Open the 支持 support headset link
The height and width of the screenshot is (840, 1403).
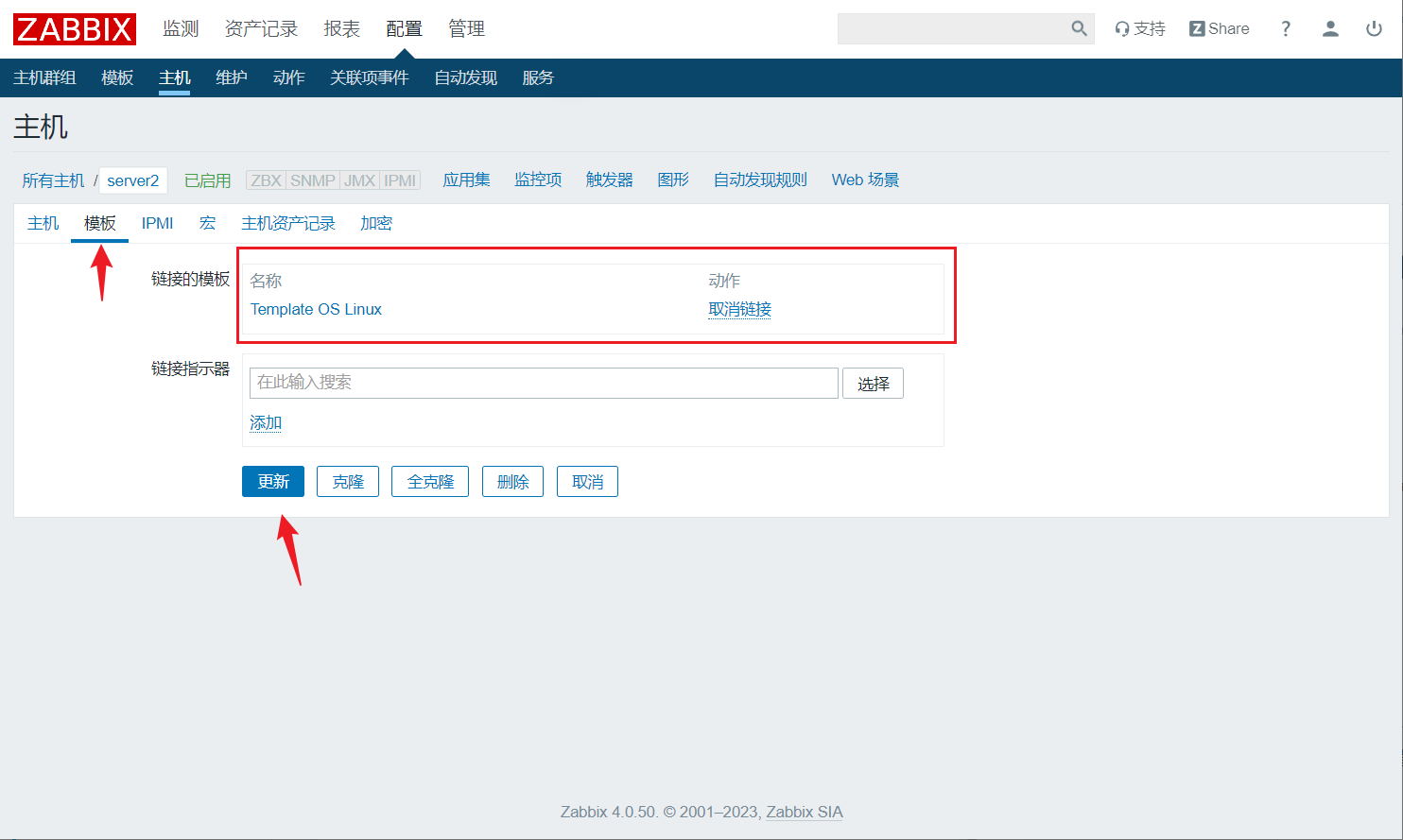(1140, 28)
